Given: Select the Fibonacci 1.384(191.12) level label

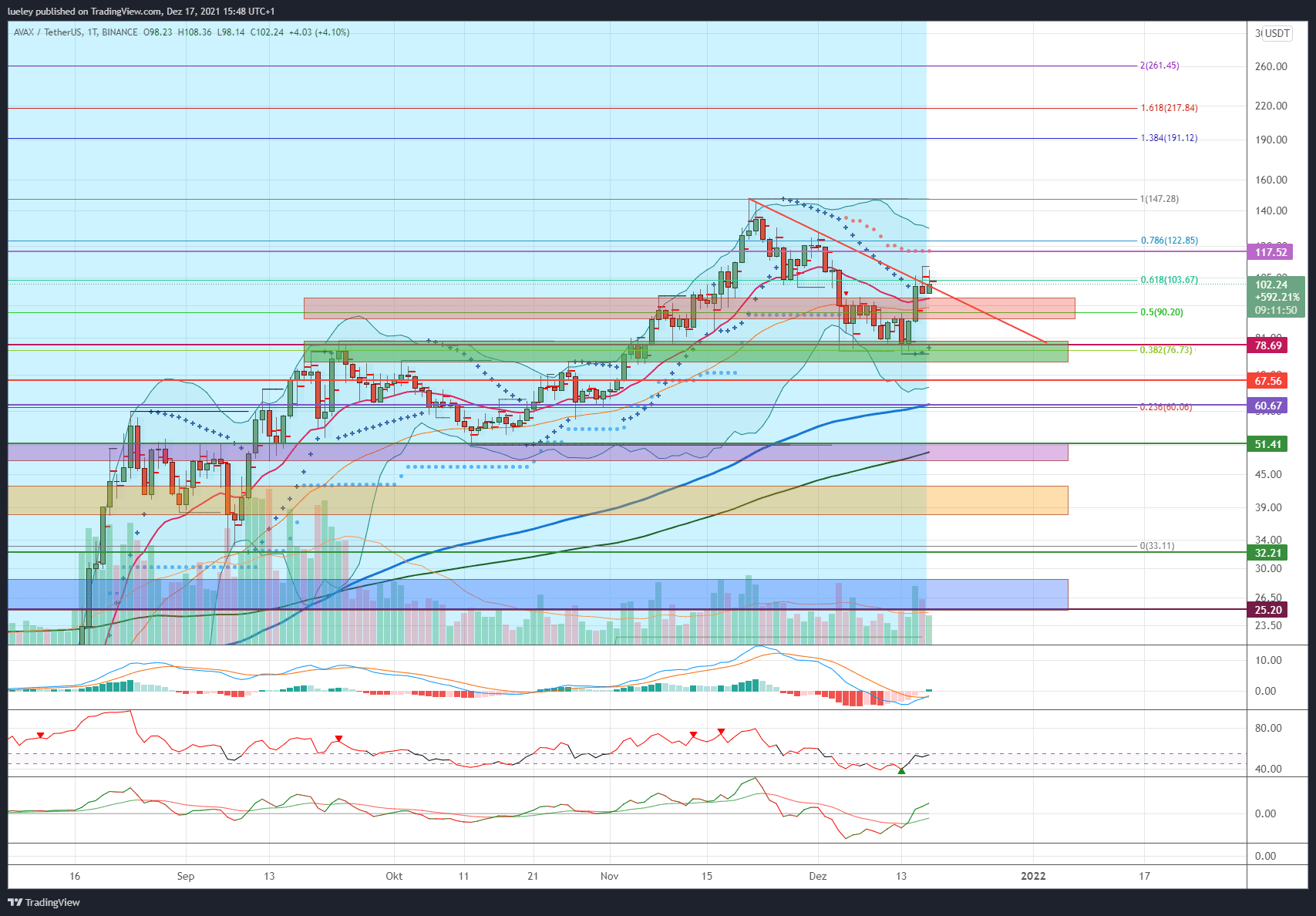Looking at the screenshot, I should pos(1170,138).
